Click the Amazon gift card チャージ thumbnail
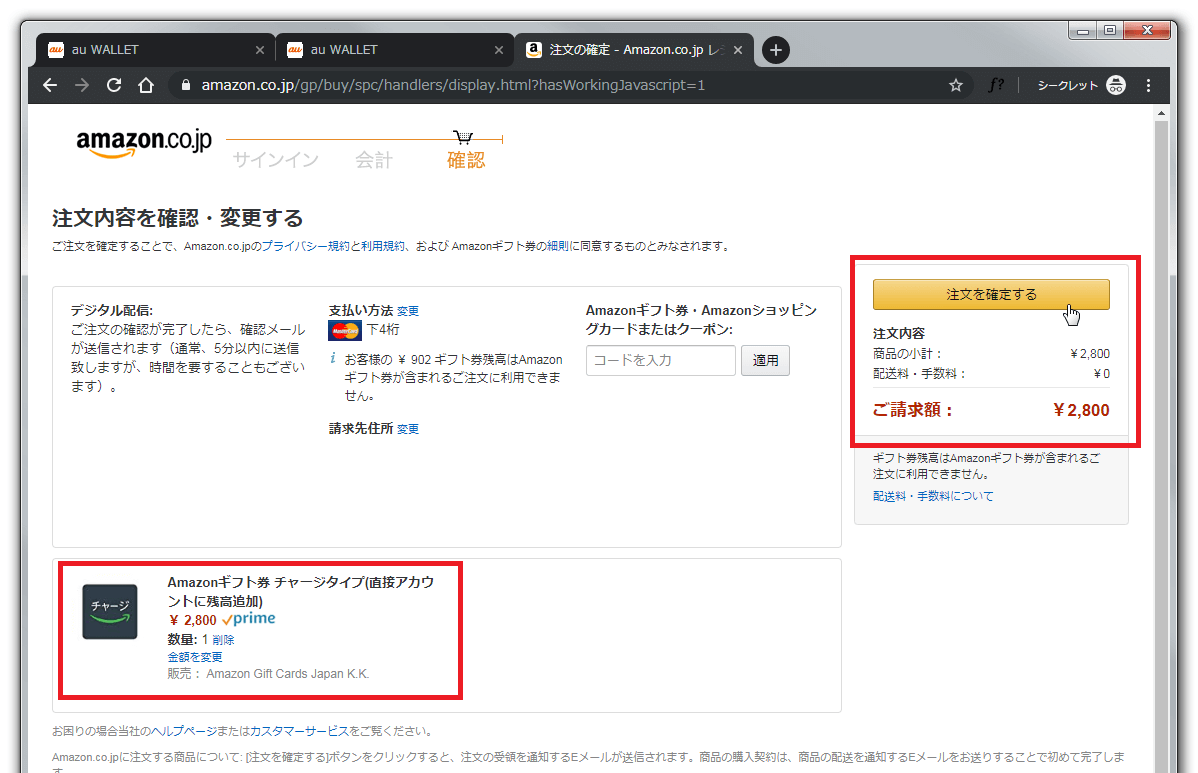 tap(110, 611)
